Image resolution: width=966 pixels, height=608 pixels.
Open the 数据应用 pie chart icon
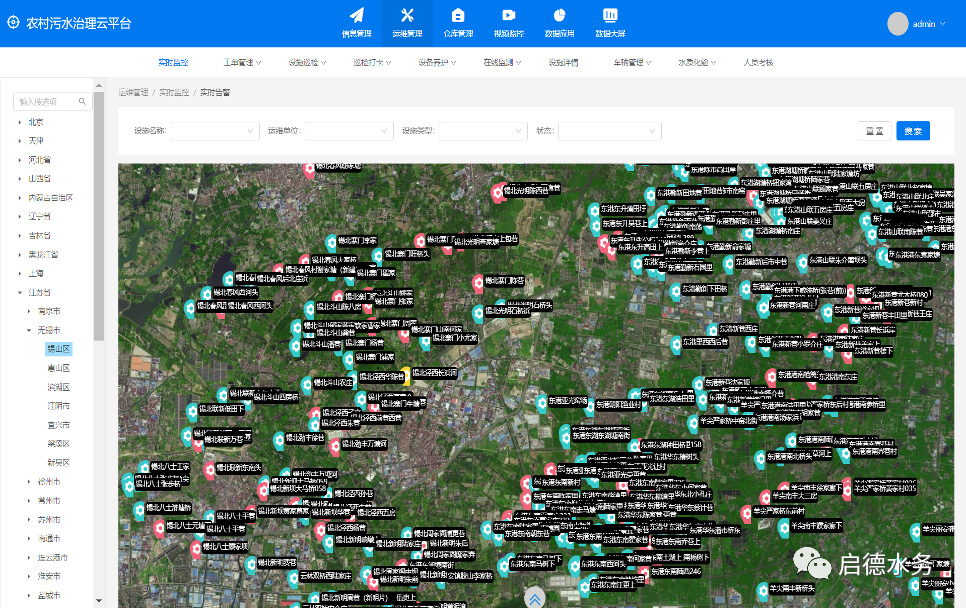point(559,16)
